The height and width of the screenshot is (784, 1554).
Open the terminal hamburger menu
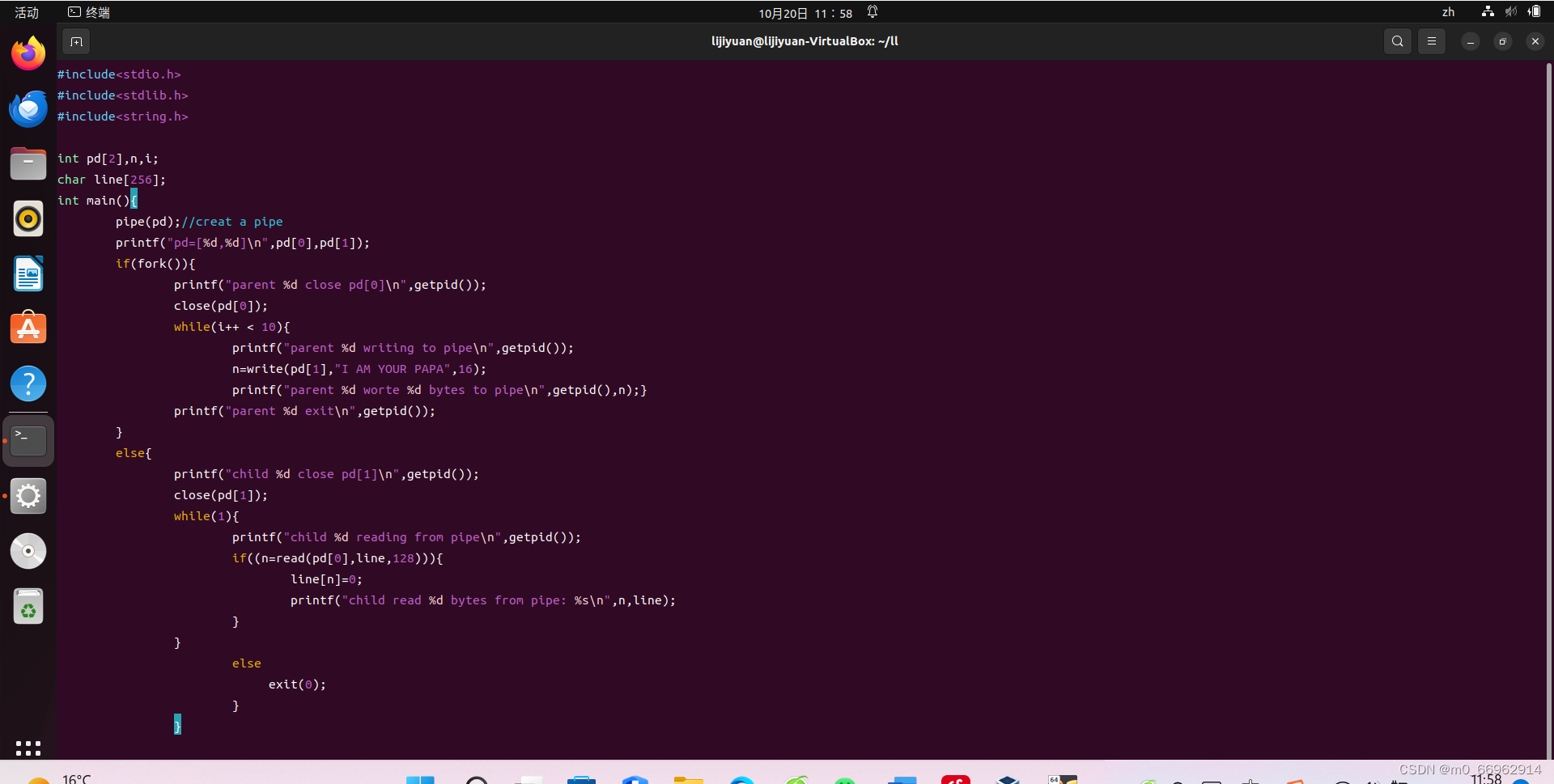1431,41
